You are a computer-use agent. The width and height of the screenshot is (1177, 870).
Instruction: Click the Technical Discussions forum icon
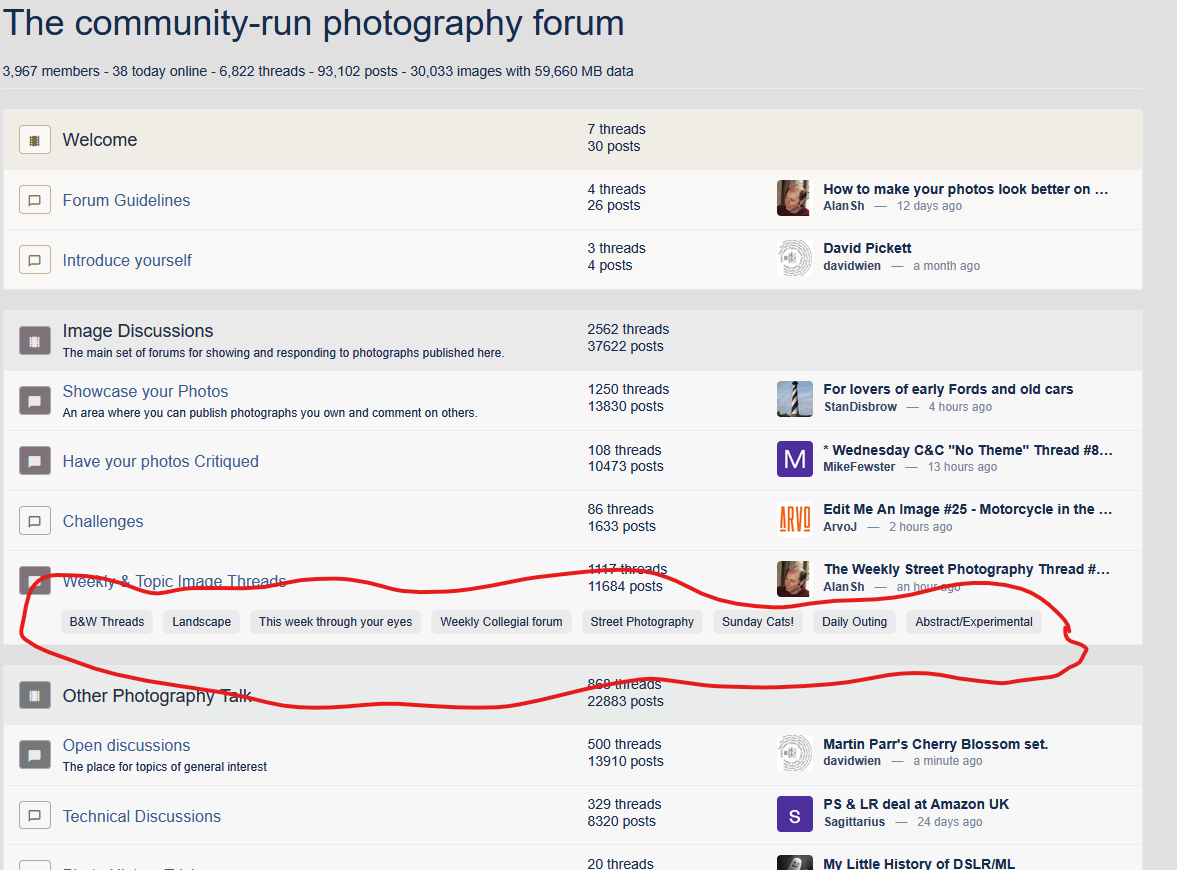(34, 816)
